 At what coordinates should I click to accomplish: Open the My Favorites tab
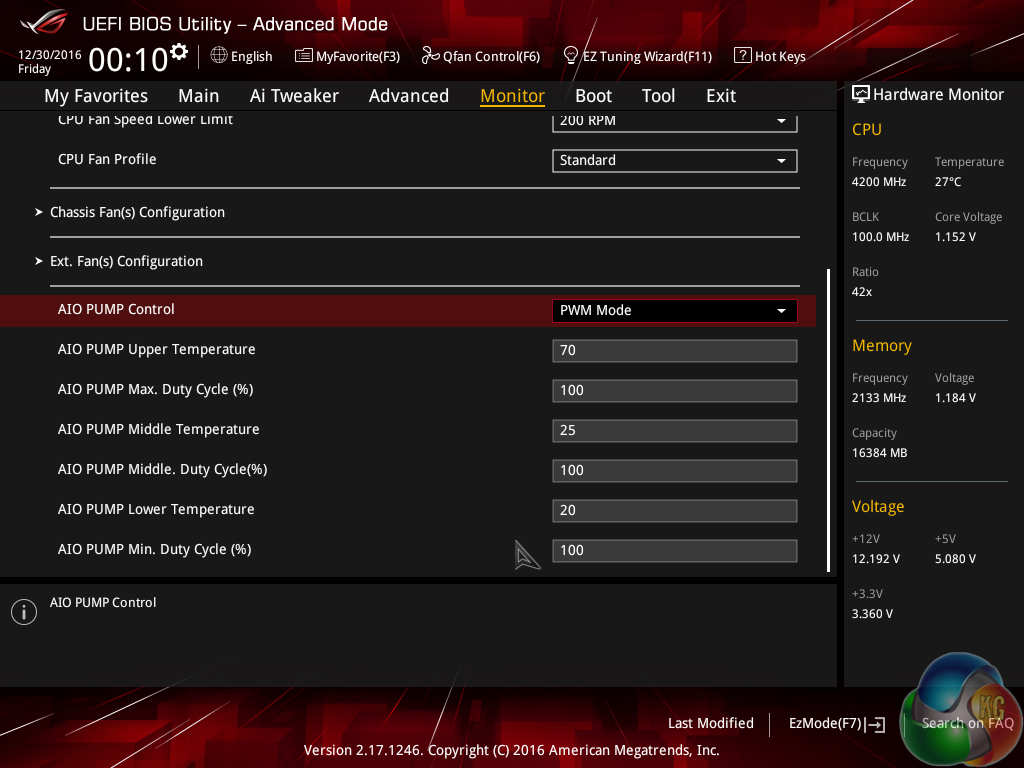pyautogui.click(x=96, y=96)
